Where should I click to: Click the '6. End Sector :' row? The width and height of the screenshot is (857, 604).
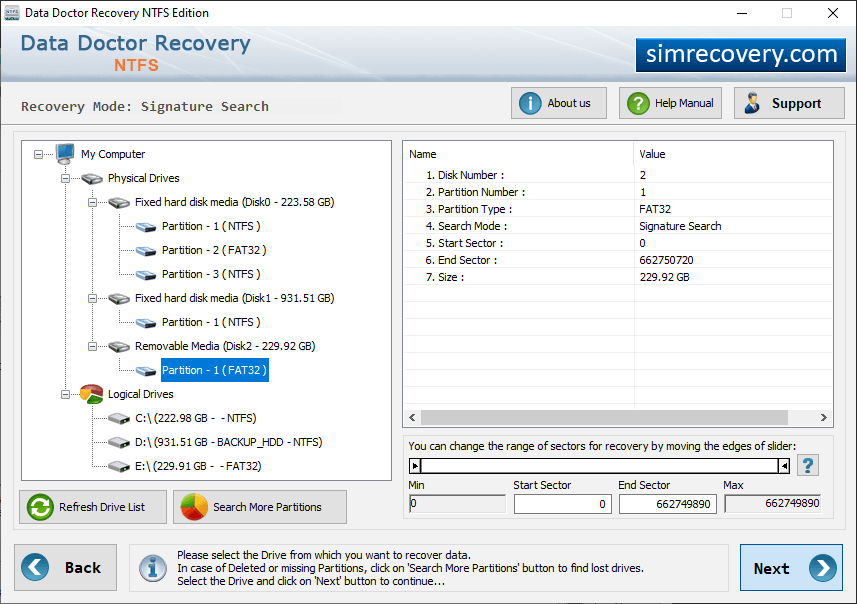coord(618,260)
